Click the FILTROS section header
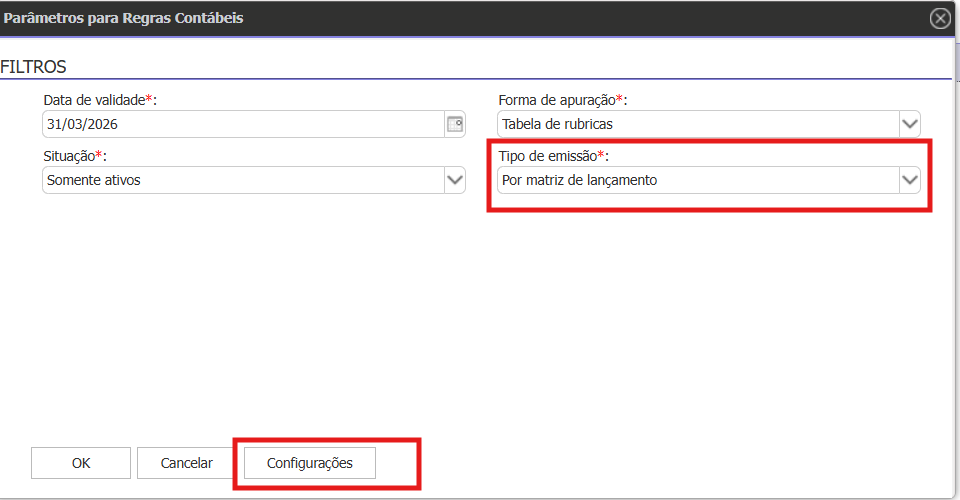 tap(34, 67)
